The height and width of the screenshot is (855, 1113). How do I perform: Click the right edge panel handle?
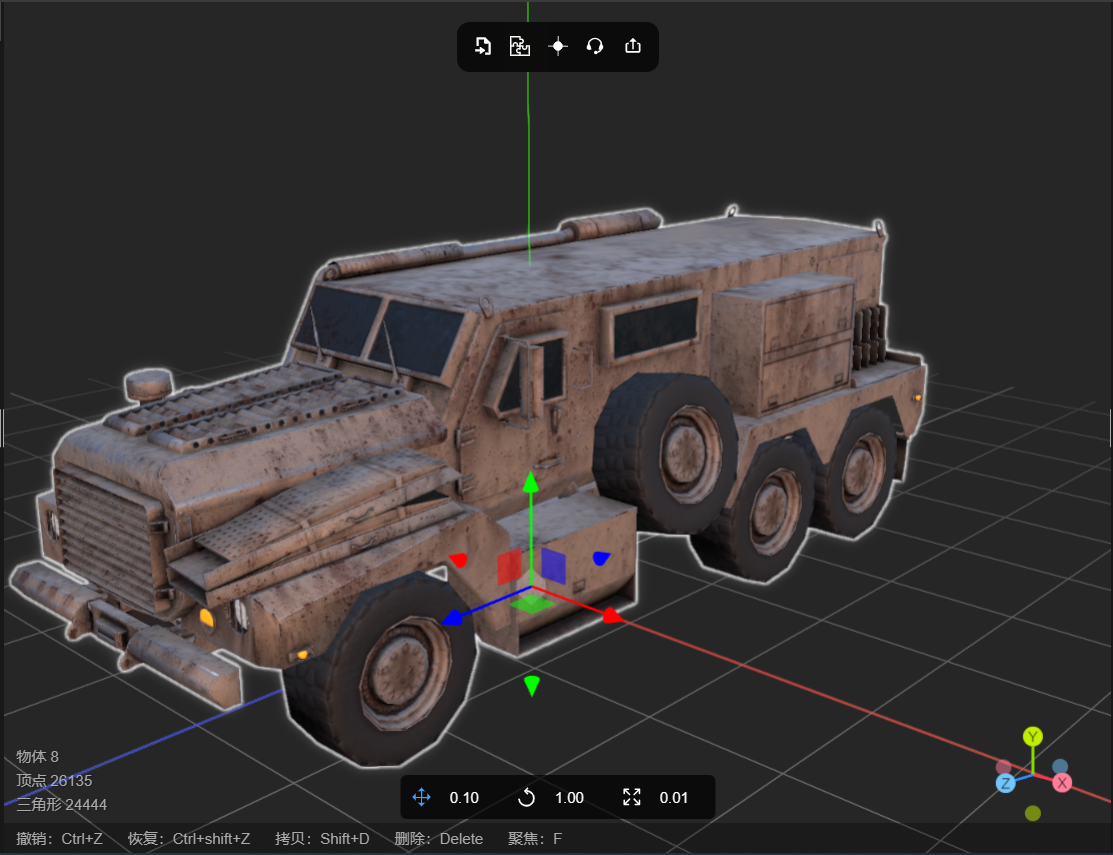point(1110,428)
